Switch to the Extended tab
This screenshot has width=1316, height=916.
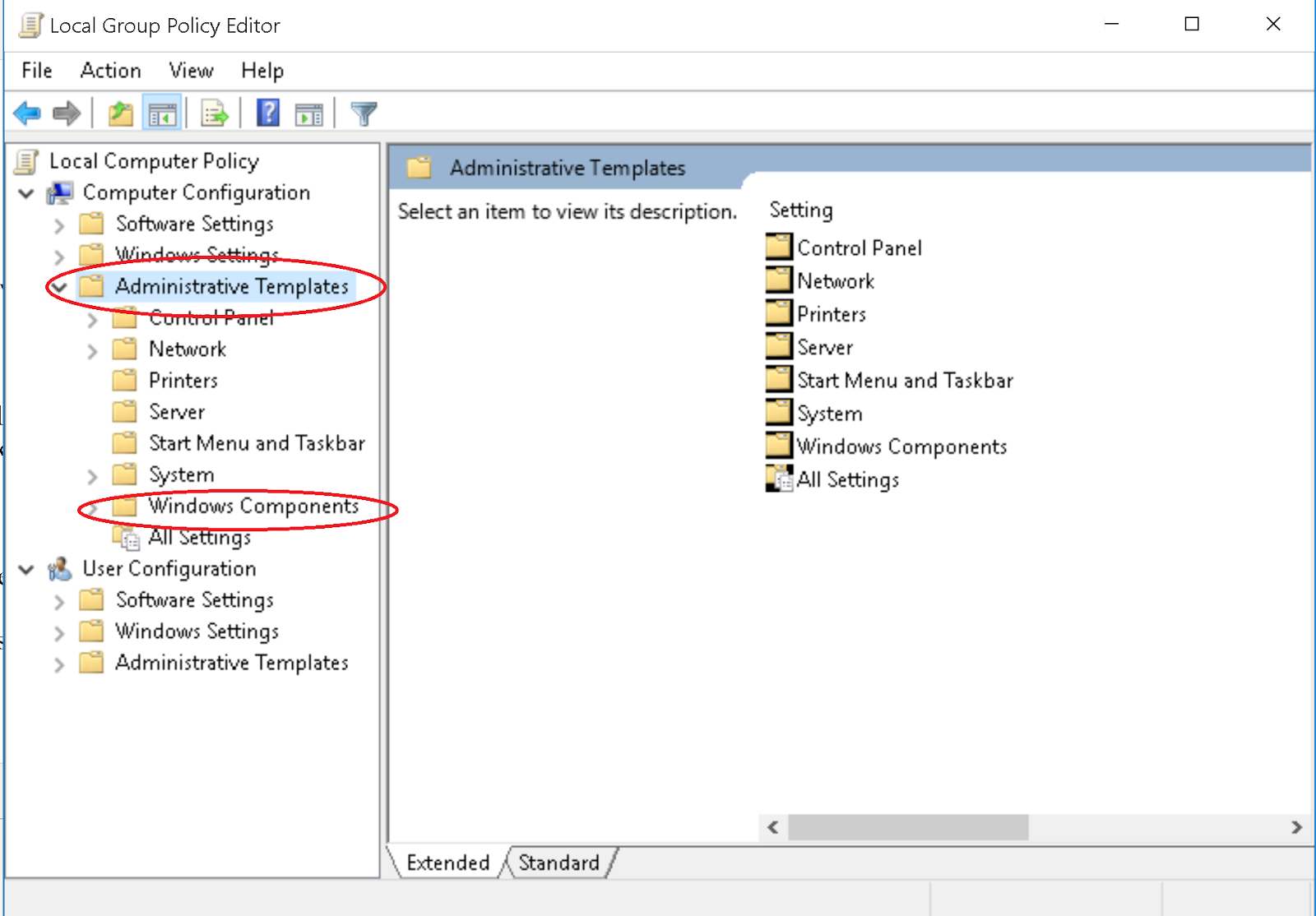pos(447,863)
